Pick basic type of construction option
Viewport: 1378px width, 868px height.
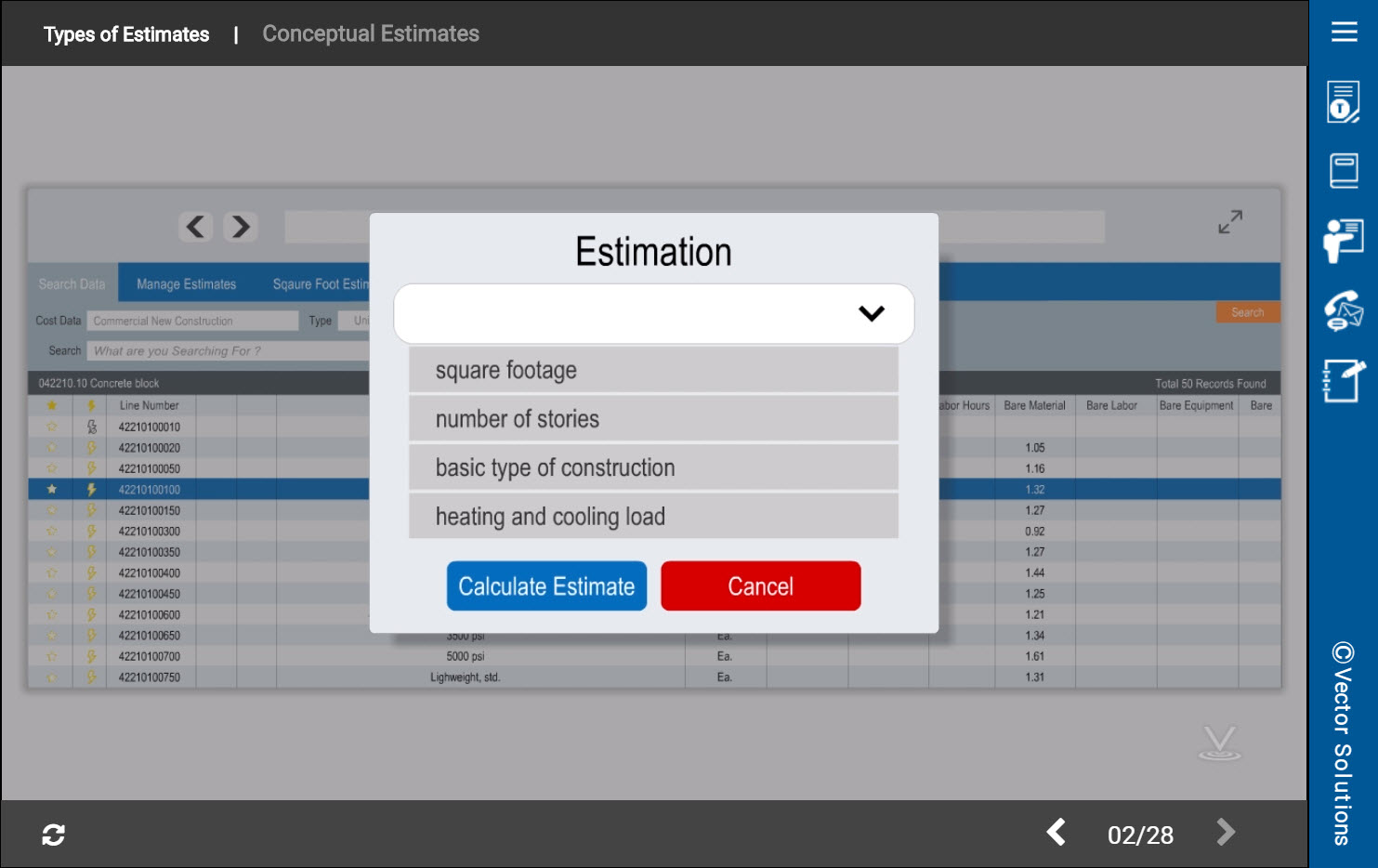[x=653, y=467]
